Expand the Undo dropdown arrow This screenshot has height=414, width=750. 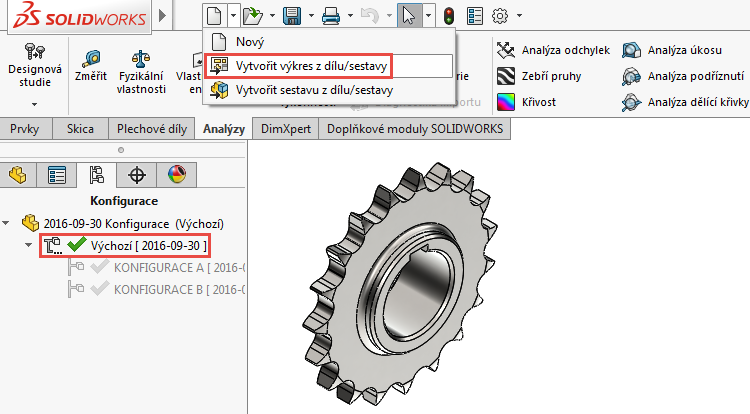click(389, 16)
